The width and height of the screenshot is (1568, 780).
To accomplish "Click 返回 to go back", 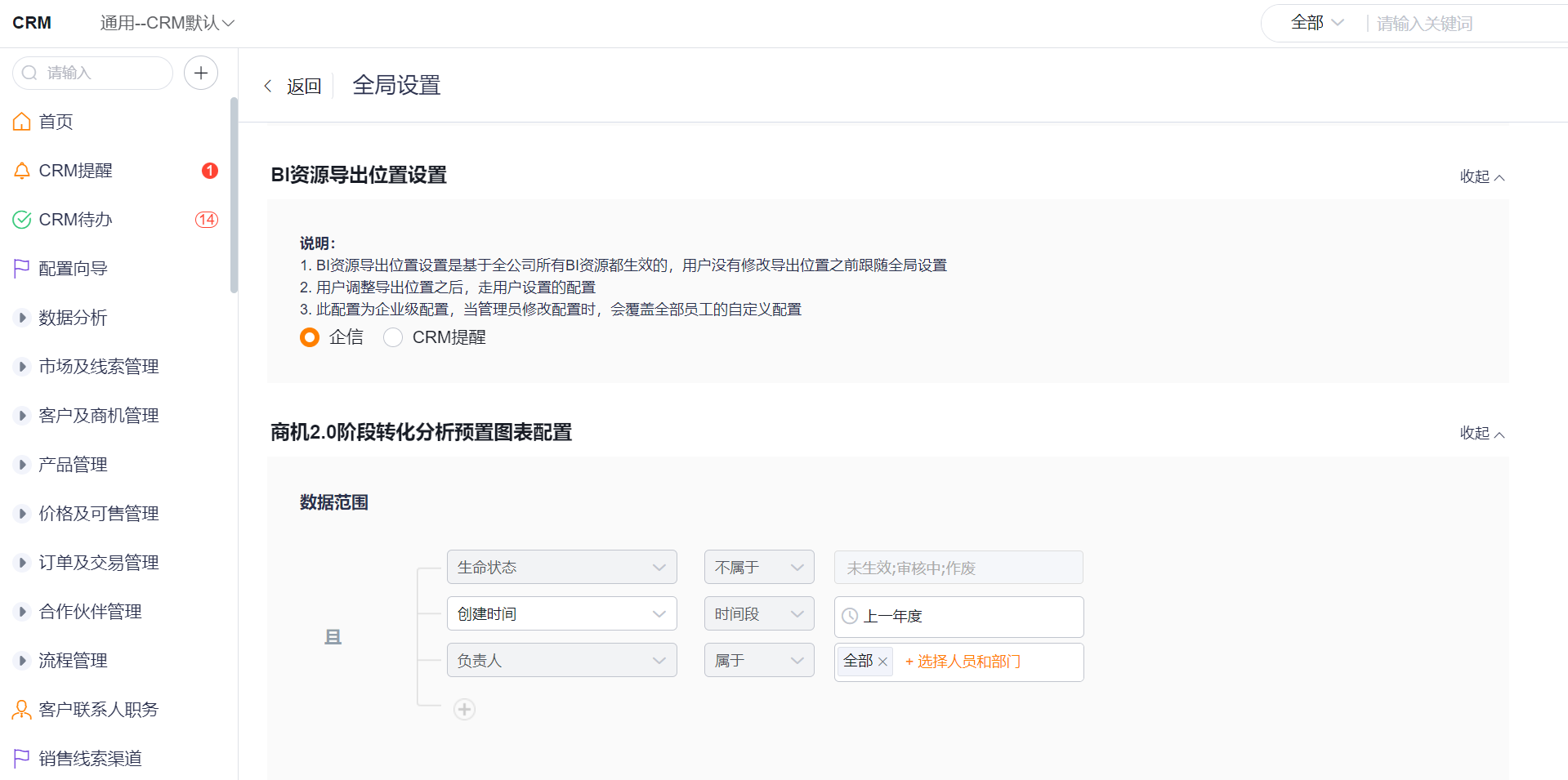I will (x=303, y=85).
